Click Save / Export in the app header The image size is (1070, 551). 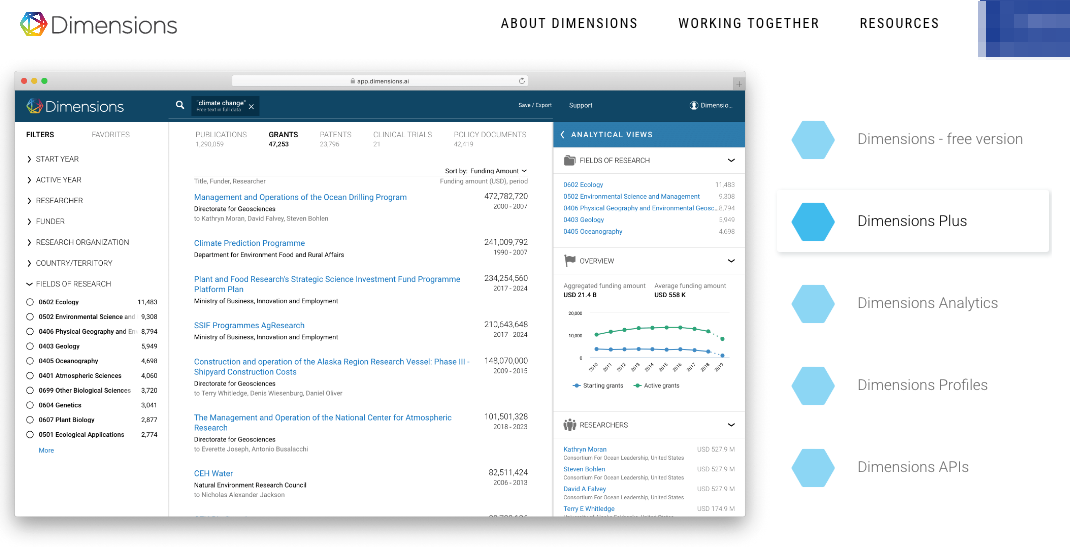[x=535, y=106]
